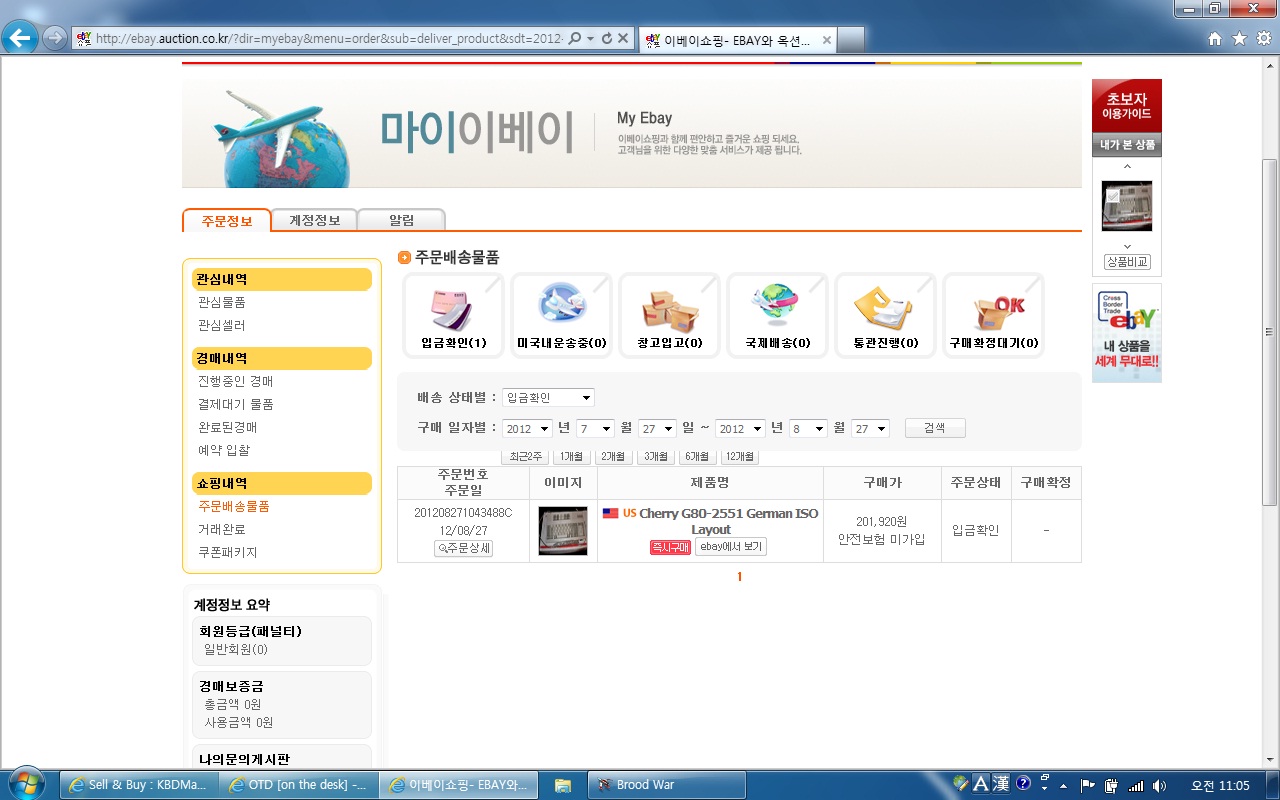This screenshot has width=1280, height=800.
Task: Click the 주문상세 order detail button
Action: 463,548
